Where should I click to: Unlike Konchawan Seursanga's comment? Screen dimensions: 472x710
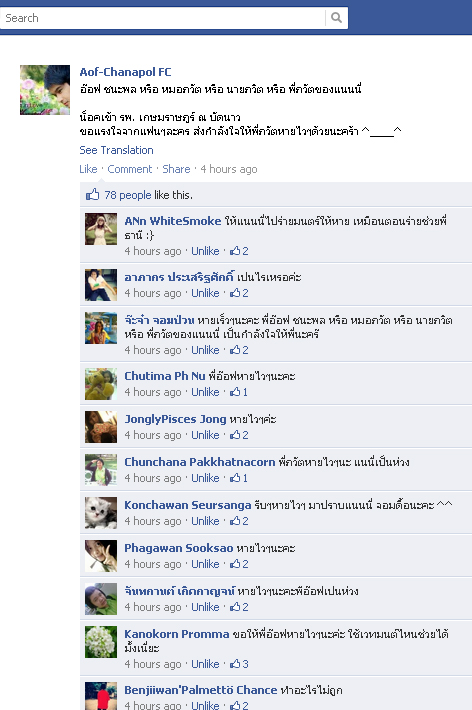pyautogui.click(x=205, y=521)
